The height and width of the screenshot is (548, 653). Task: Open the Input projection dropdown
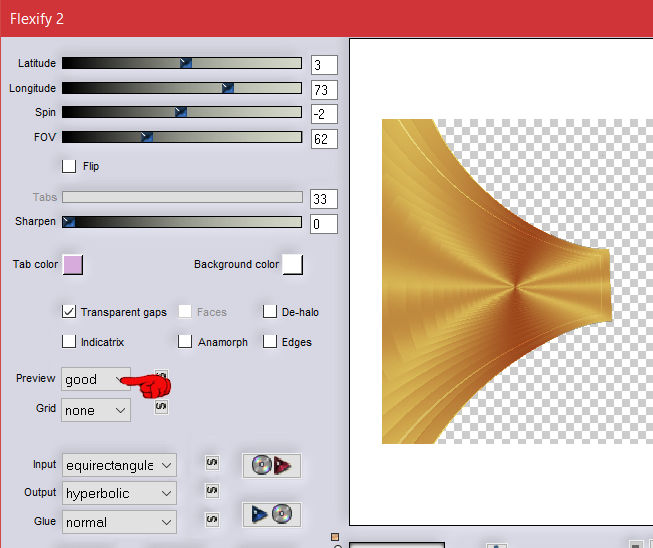coord(119,465)
